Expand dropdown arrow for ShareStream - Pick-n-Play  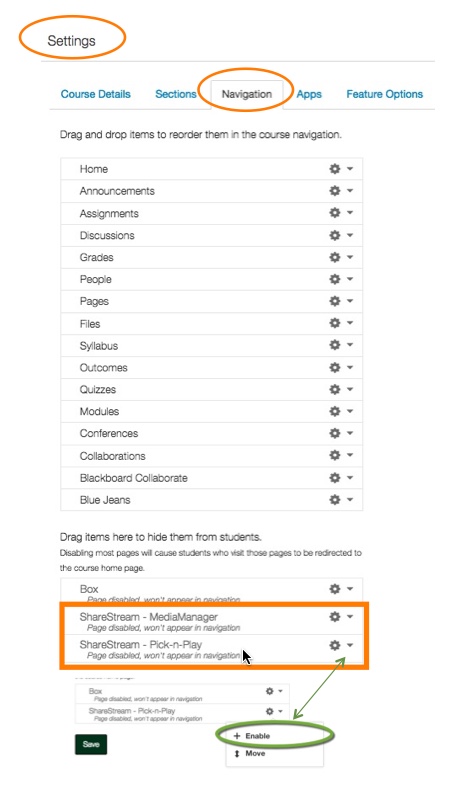pyautogui.click(x=350, y=645)
